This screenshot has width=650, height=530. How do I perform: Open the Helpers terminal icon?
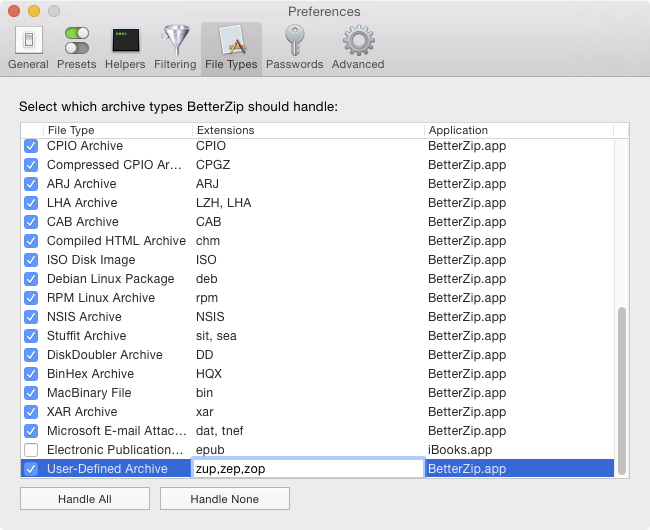(126, 40)
